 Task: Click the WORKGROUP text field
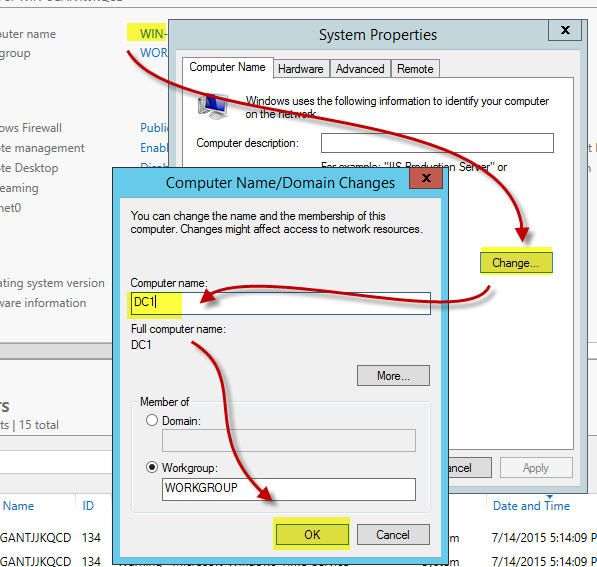coord(289,489)
